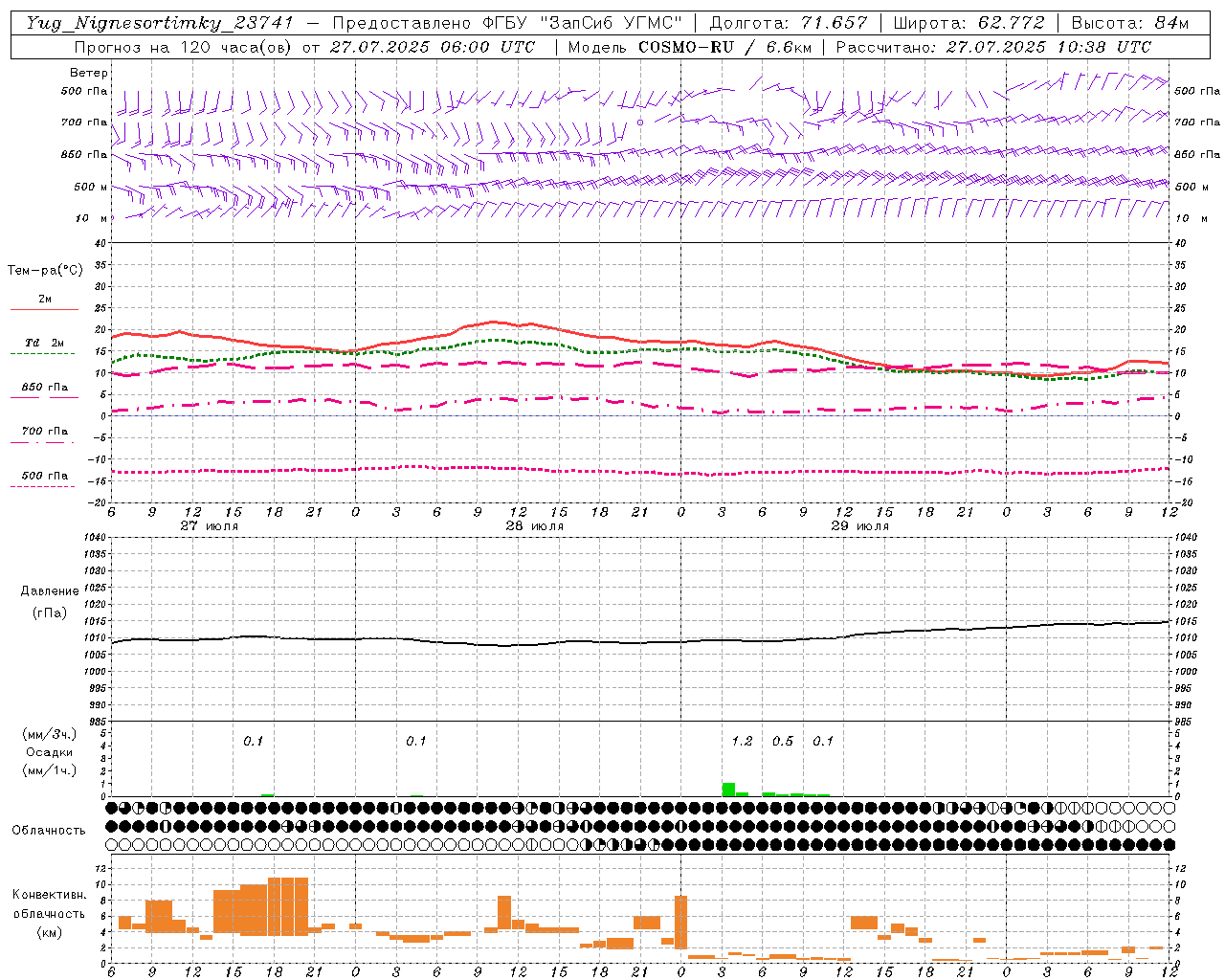Image resolution: width=1225 pixels, height=980 pixels.
Task: Click the Тем-ра(°C) axis label
Action: click(x=45, y=271)
